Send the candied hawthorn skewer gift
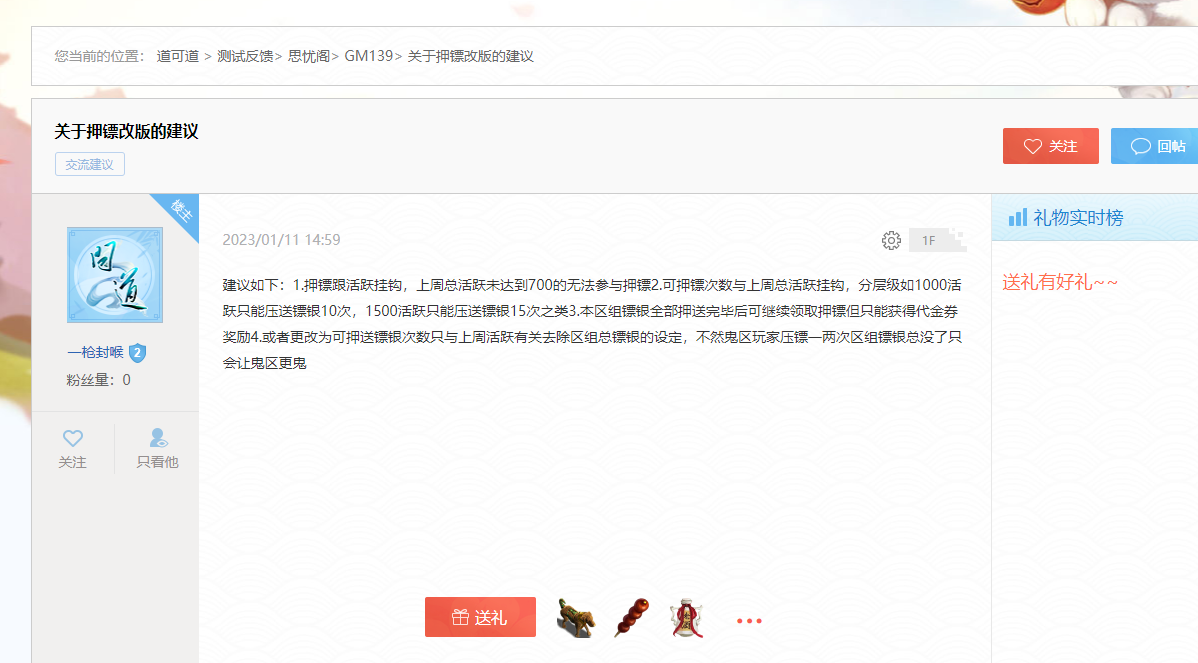Viewport: 1198px width, 663px height. 631,617
